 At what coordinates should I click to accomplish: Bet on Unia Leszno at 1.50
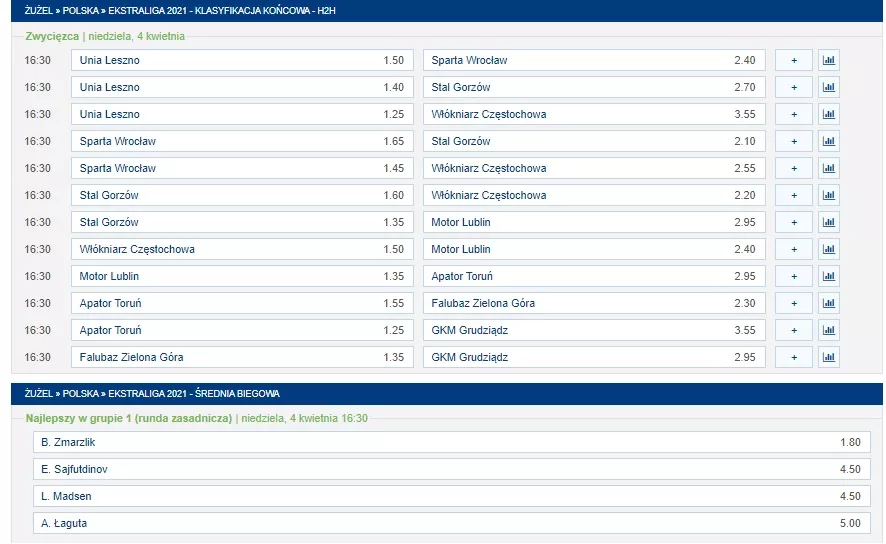pyautogui.click(x=242, y=60)
